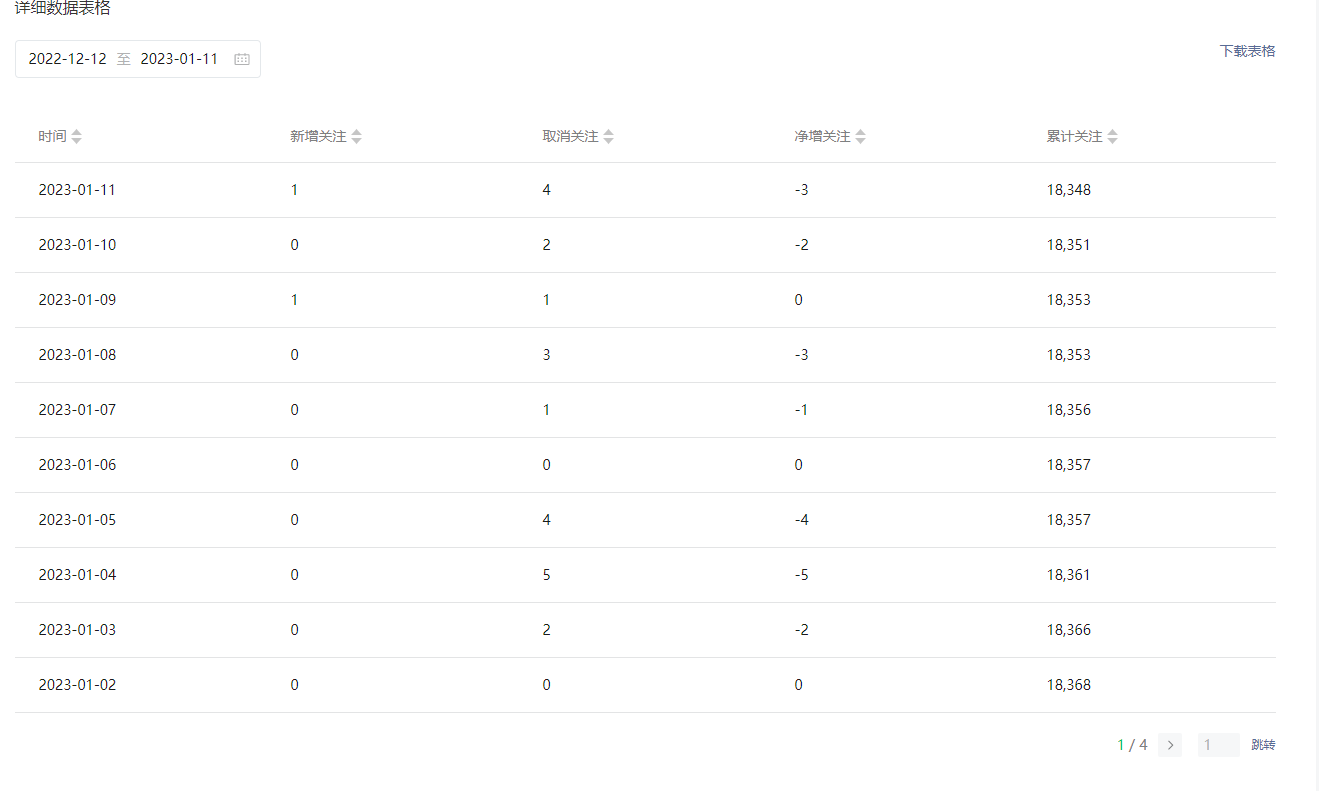Screen dimensions: 1319x791
Task: Click the 累计关注 sort arrows
Action: 1113,137
